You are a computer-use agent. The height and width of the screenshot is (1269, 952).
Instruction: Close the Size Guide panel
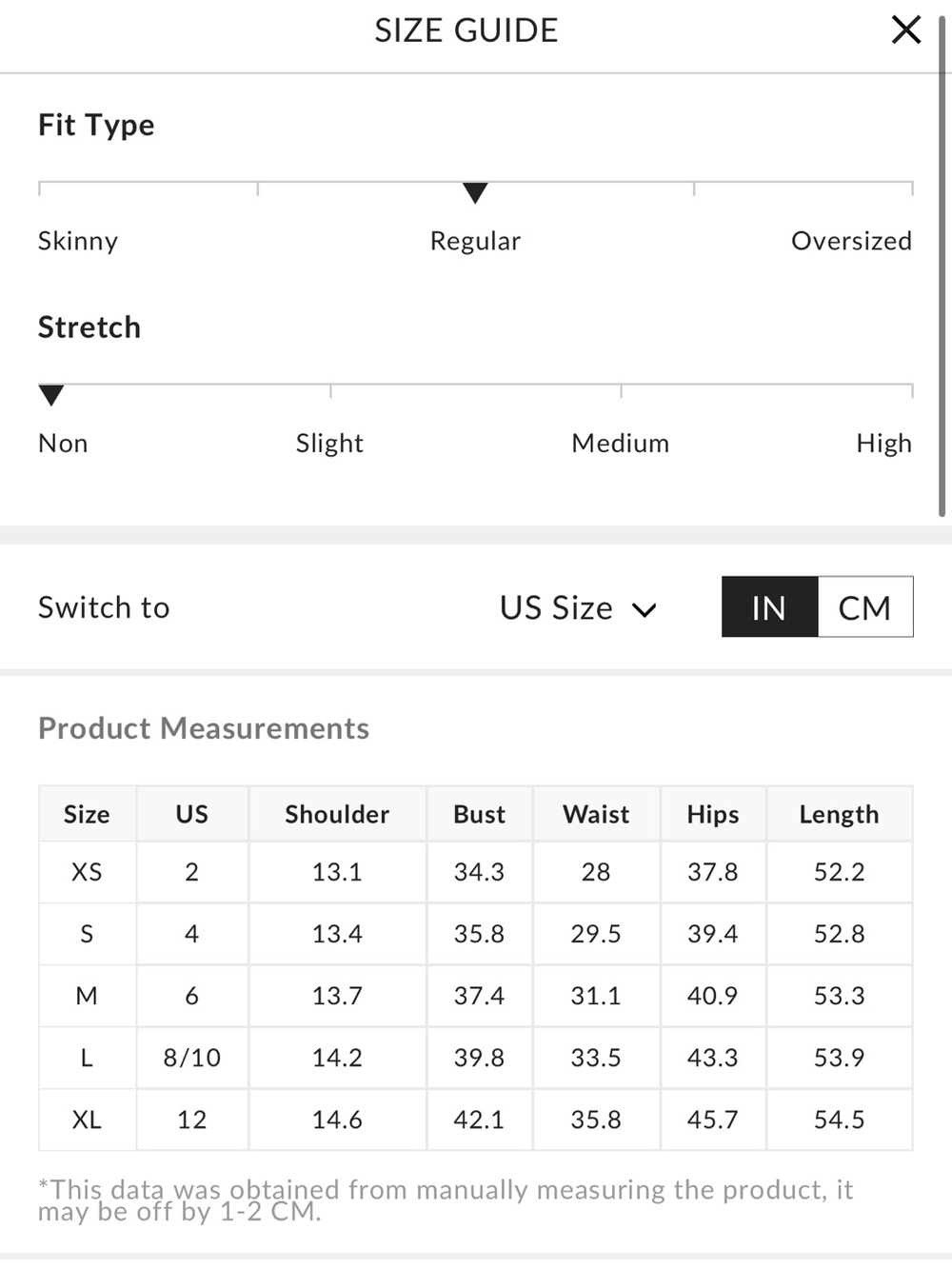[x=905, y=30]
